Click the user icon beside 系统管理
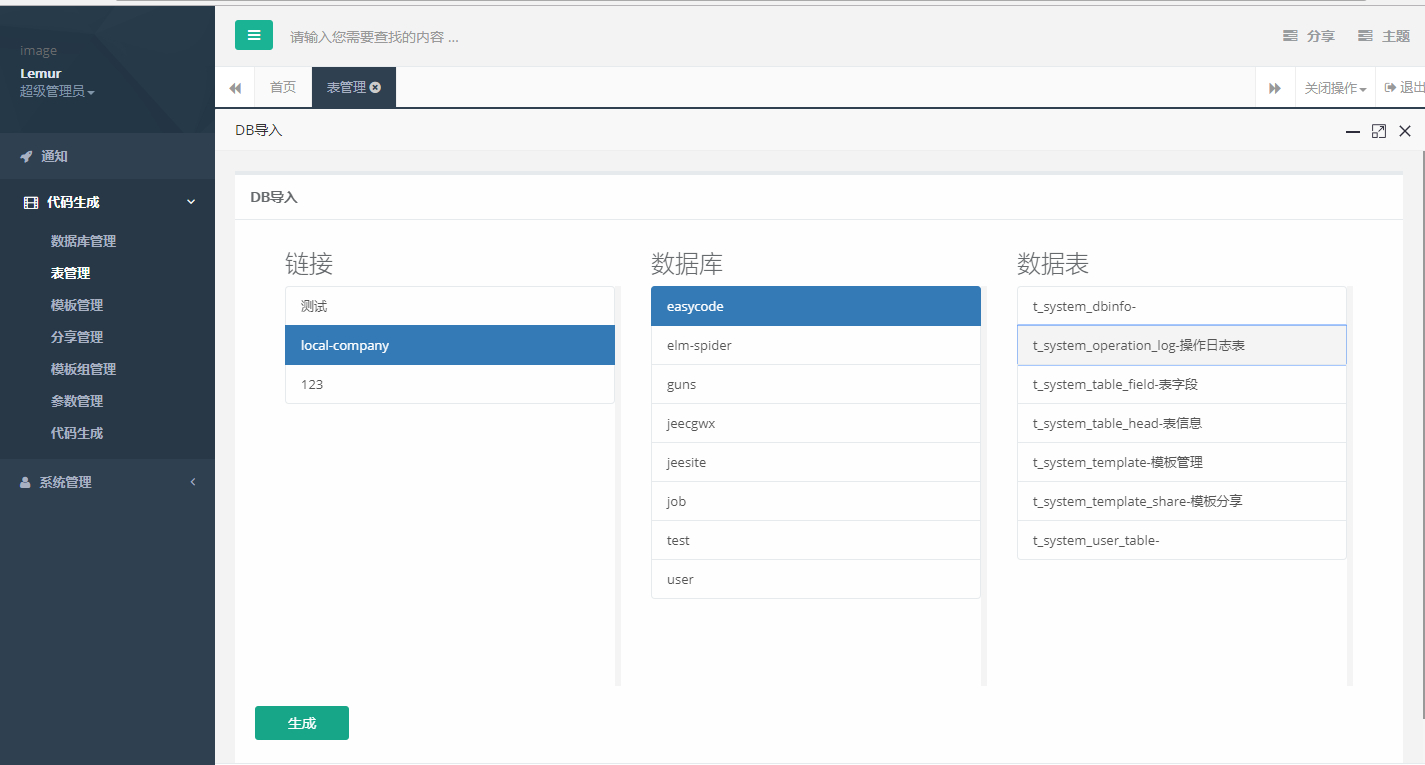Screen dimensions: 1425x765 (x=25, y=482)
